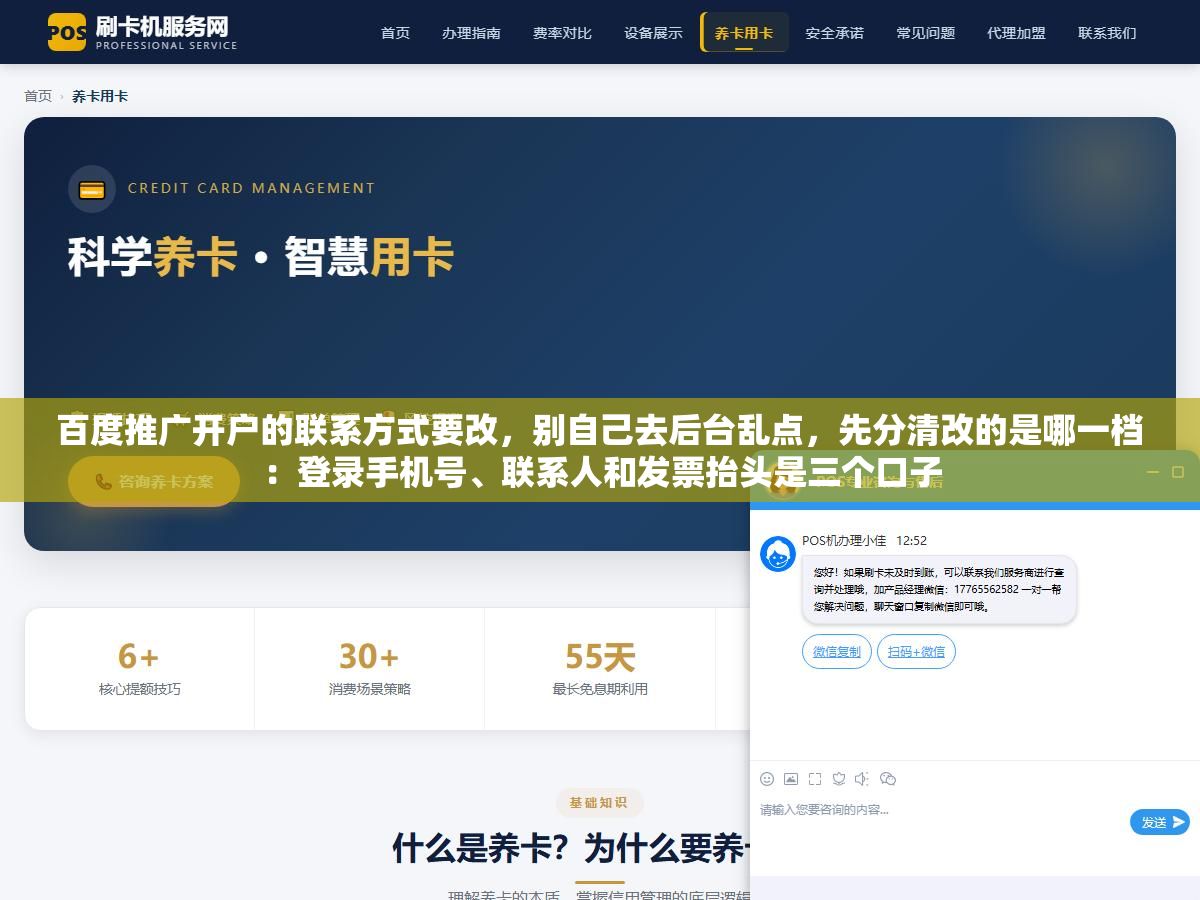Image resolution: width=1200 pixels, height=900 pixels.
Task: Click the 扫码+微信 button in chat
Action: (916, 652)
